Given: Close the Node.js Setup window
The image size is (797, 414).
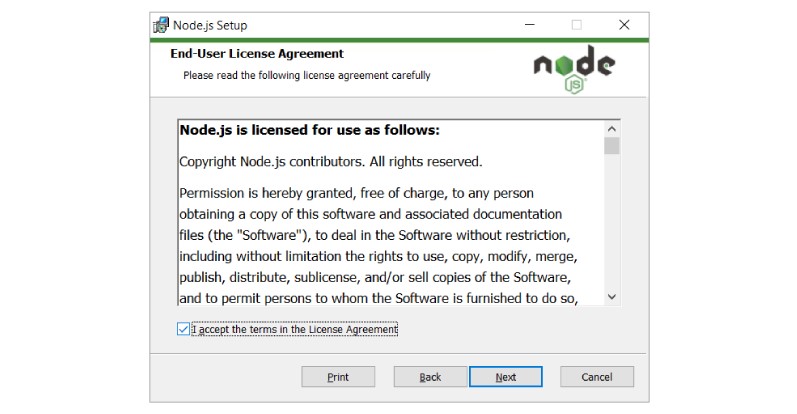Looking at the screenshot, I should pos(624,25).
